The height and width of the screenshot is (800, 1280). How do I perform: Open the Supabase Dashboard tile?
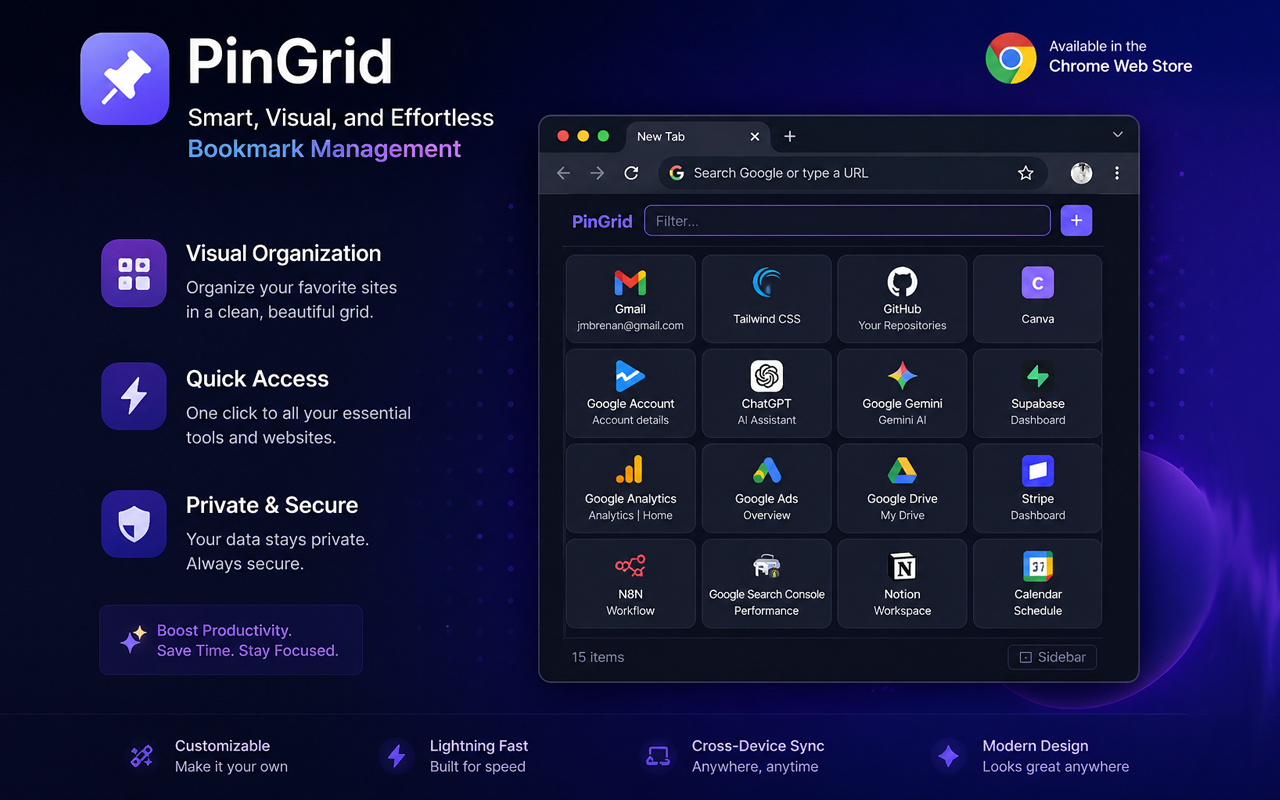pos(1038,393)
